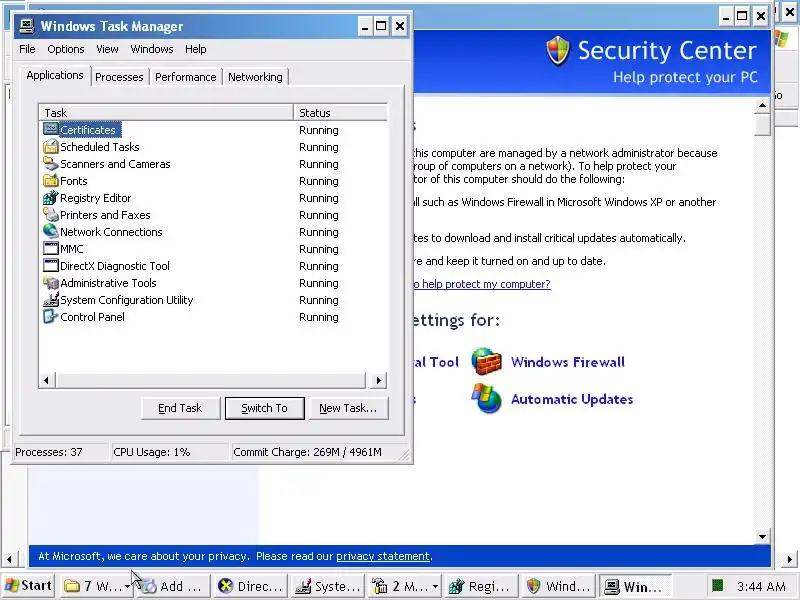Click the Task Manager title bar icon
The image size is (800, 600).
coord(27,26)
